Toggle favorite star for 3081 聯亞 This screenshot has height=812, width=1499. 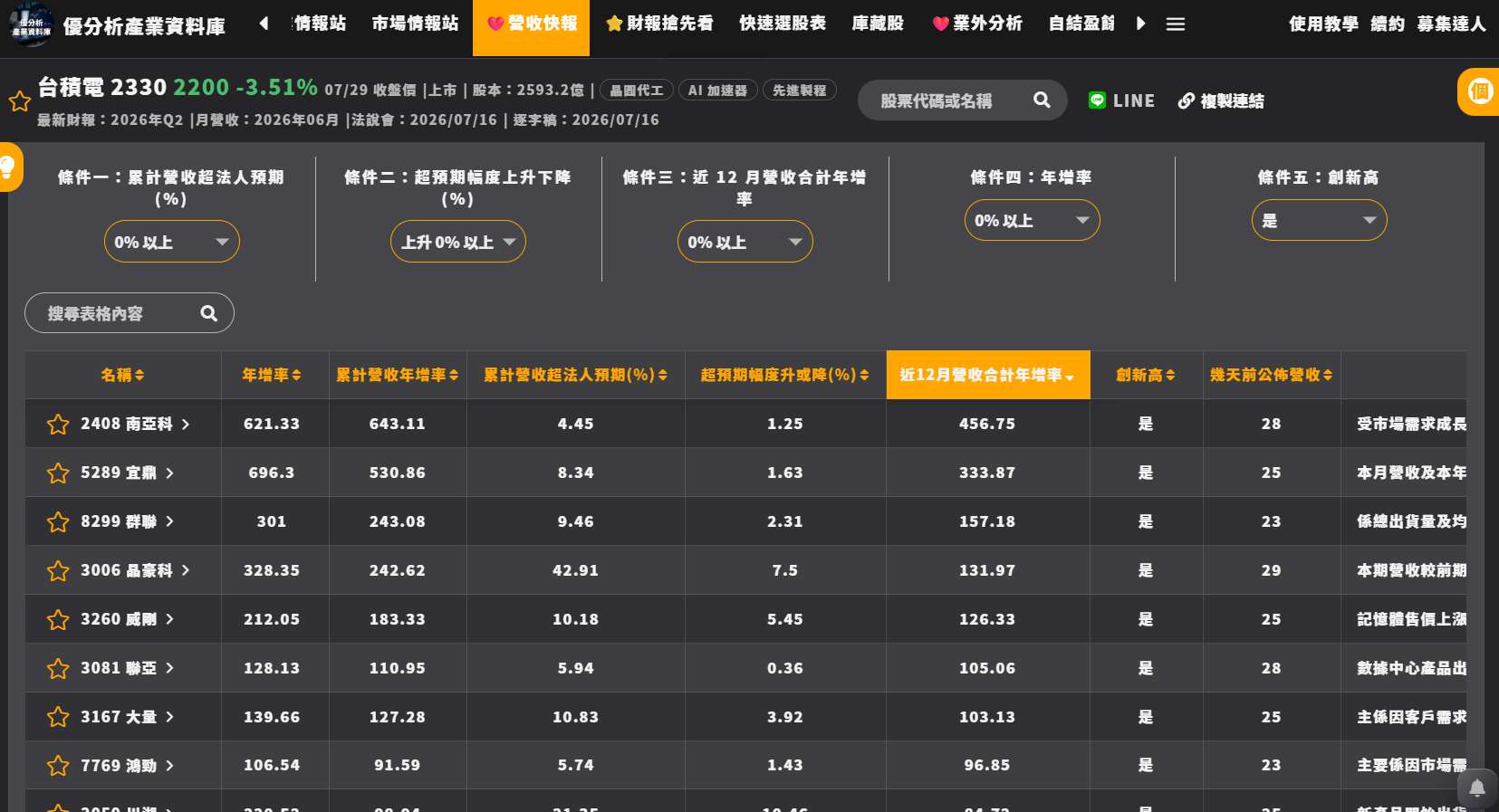[x=58, y=668]
